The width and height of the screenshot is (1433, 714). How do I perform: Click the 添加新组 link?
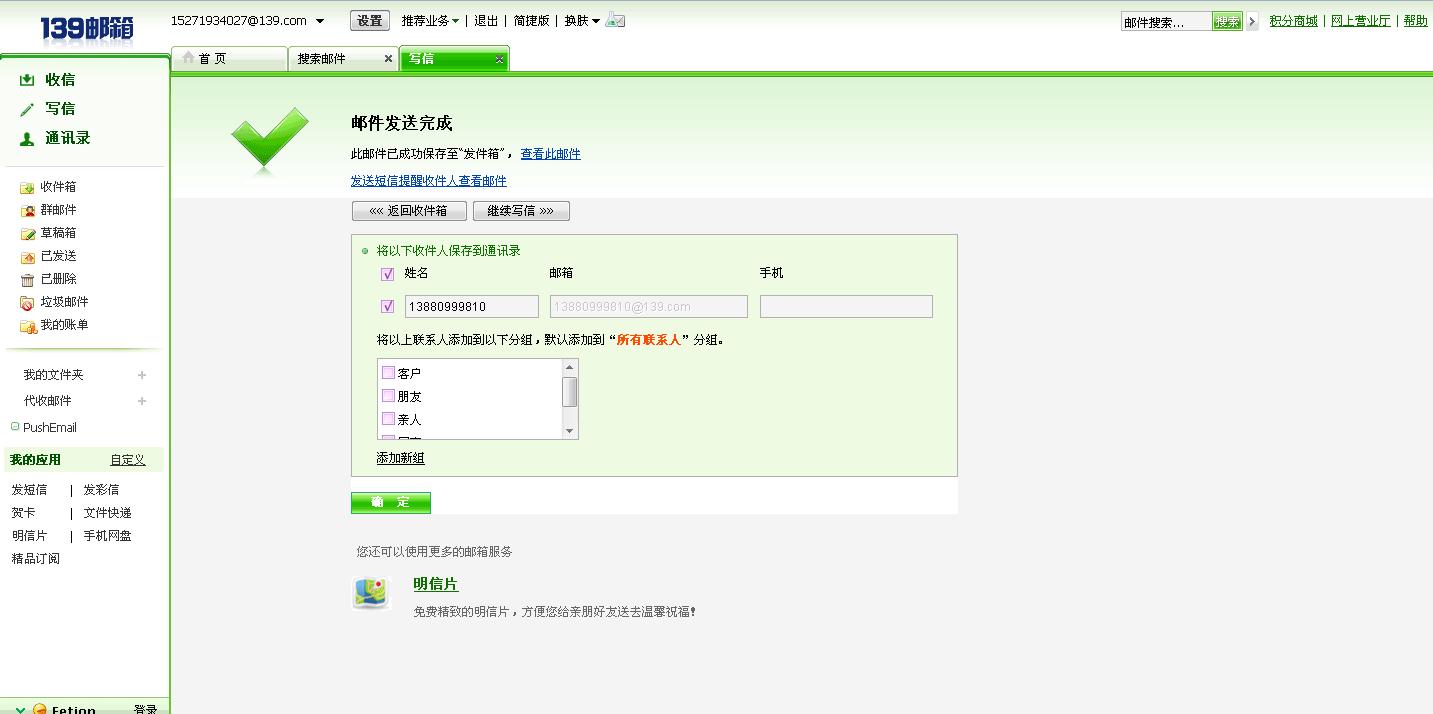(x=401, y=458)
